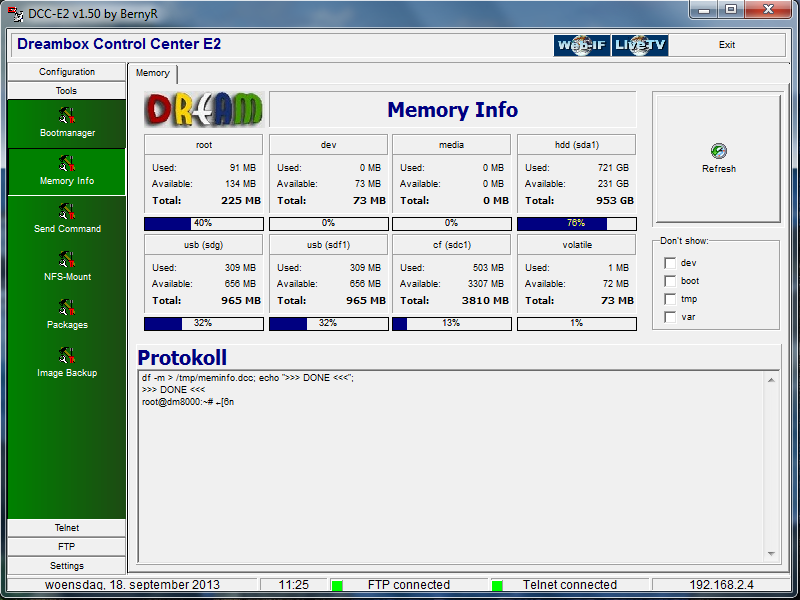Click the volatile 1% usage bar

tap(577, 323)
